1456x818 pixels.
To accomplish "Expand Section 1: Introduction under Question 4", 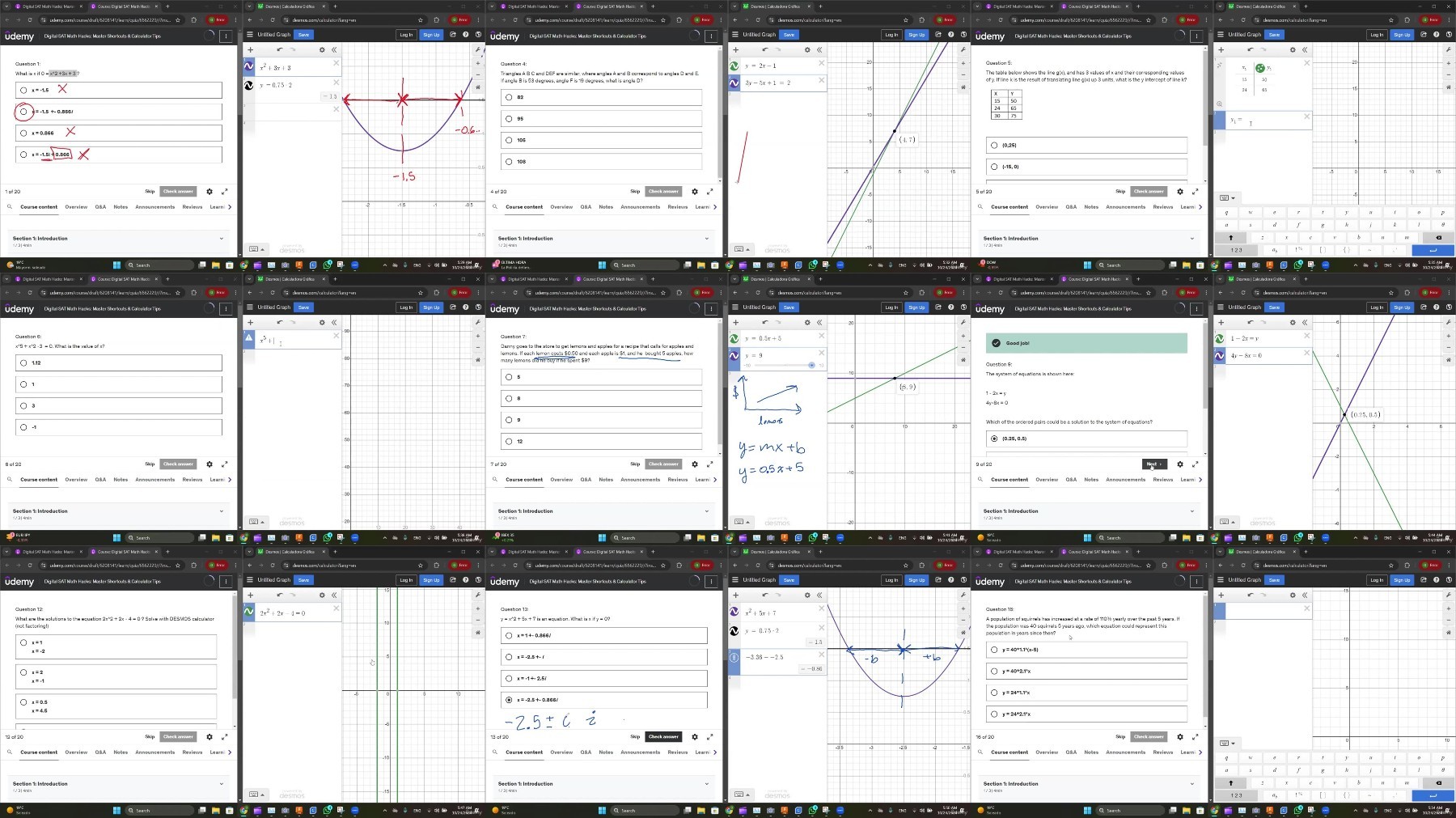I will [603, 241].
